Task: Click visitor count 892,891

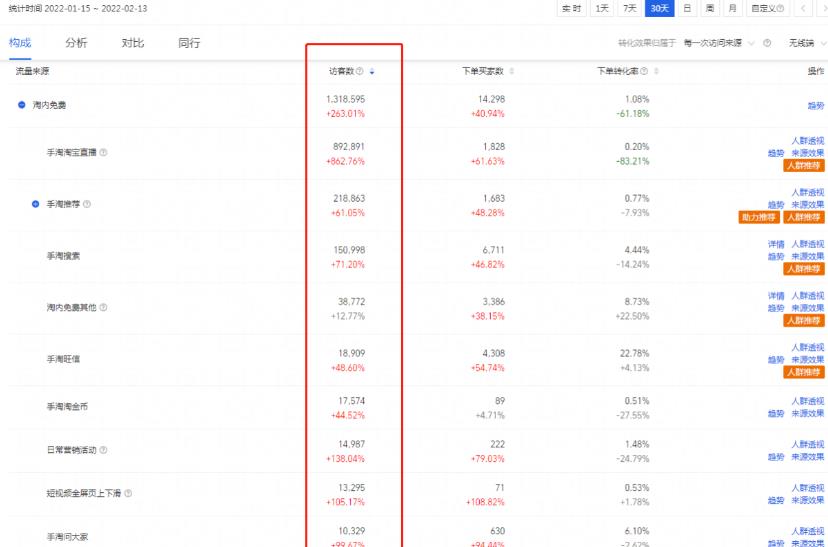Action: (x=349, y=147)
